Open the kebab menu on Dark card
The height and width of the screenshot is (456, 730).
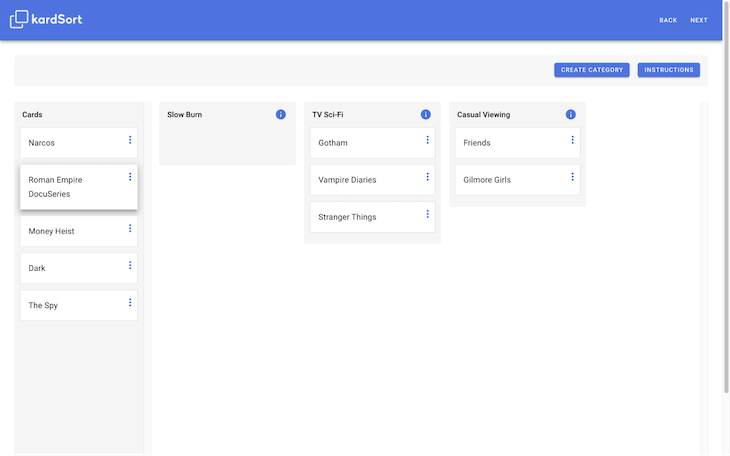(130, 265)
